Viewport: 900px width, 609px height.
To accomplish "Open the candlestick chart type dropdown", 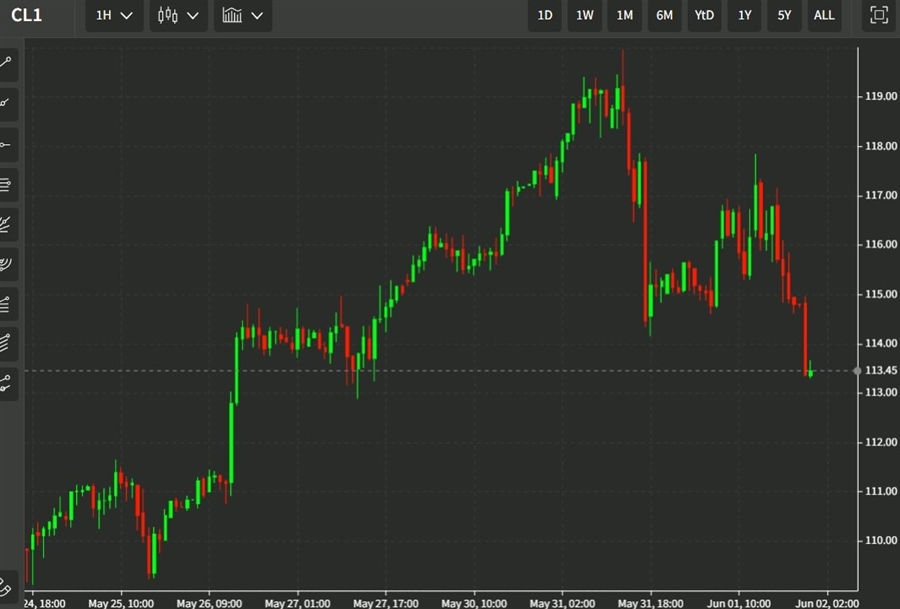I will 179,15.
